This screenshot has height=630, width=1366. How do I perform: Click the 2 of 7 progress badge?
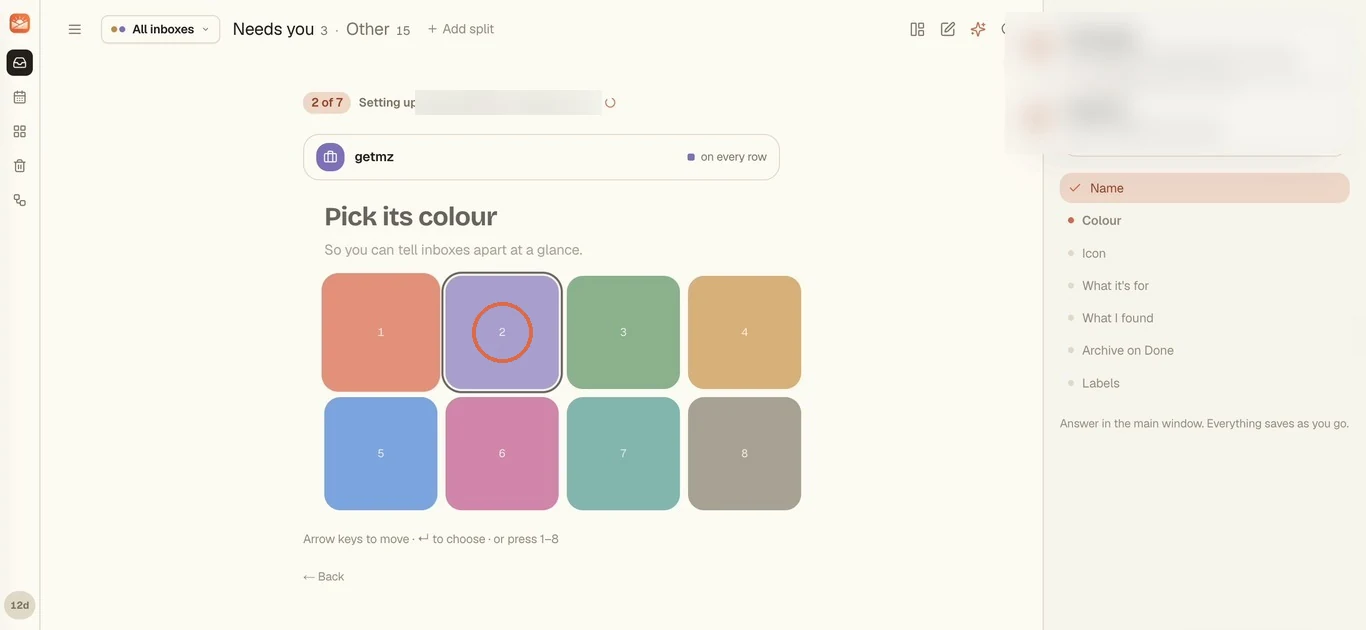(327, 102)
